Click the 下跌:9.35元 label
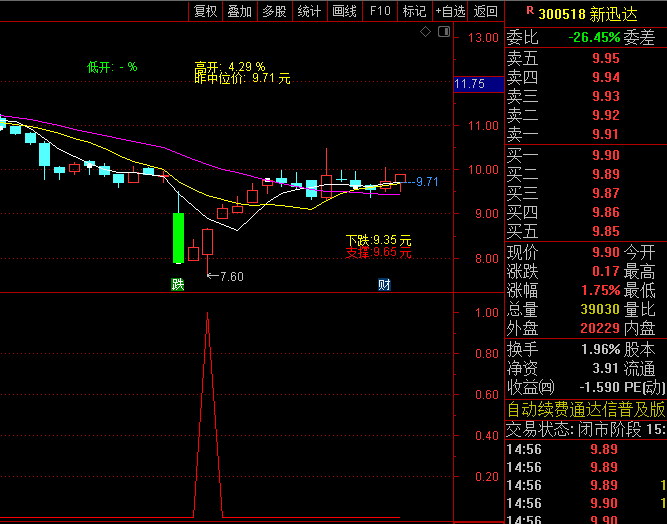The image size is (667, 524). 378,240
